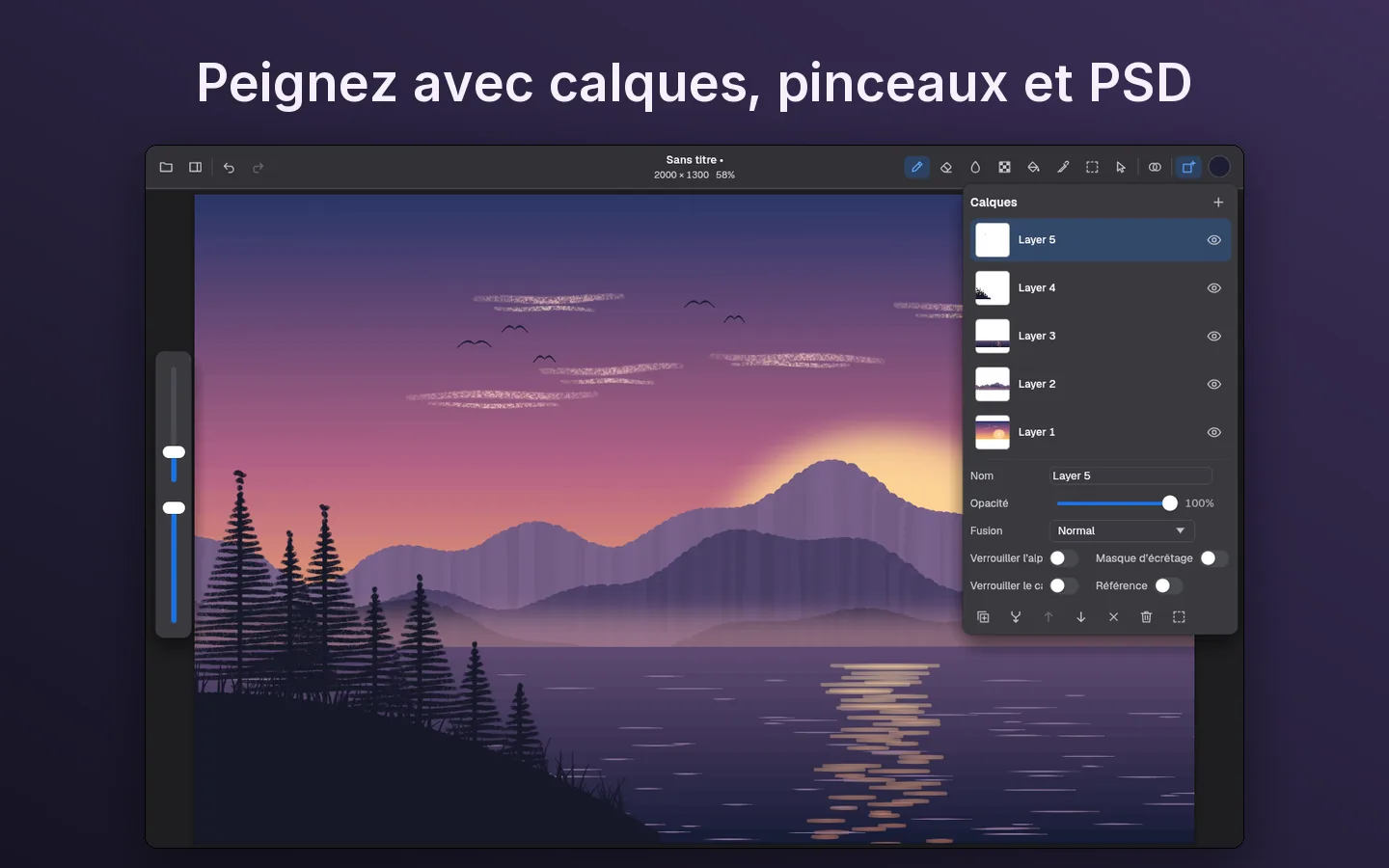Hide Layer 5 with eye icon
The height and width of the screenshot is (868, 1389).
tap(1214, 240)
